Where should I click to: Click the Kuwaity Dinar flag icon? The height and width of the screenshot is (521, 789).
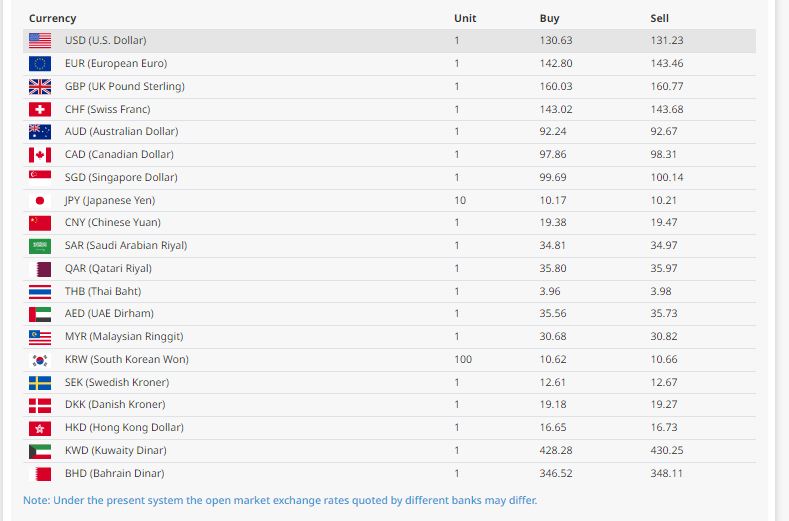[40, 451]
